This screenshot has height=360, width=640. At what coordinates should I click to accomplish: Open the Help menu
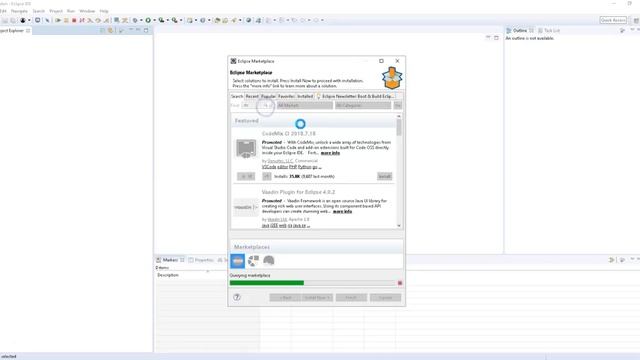pyautogui.click(x=104, y=11)
